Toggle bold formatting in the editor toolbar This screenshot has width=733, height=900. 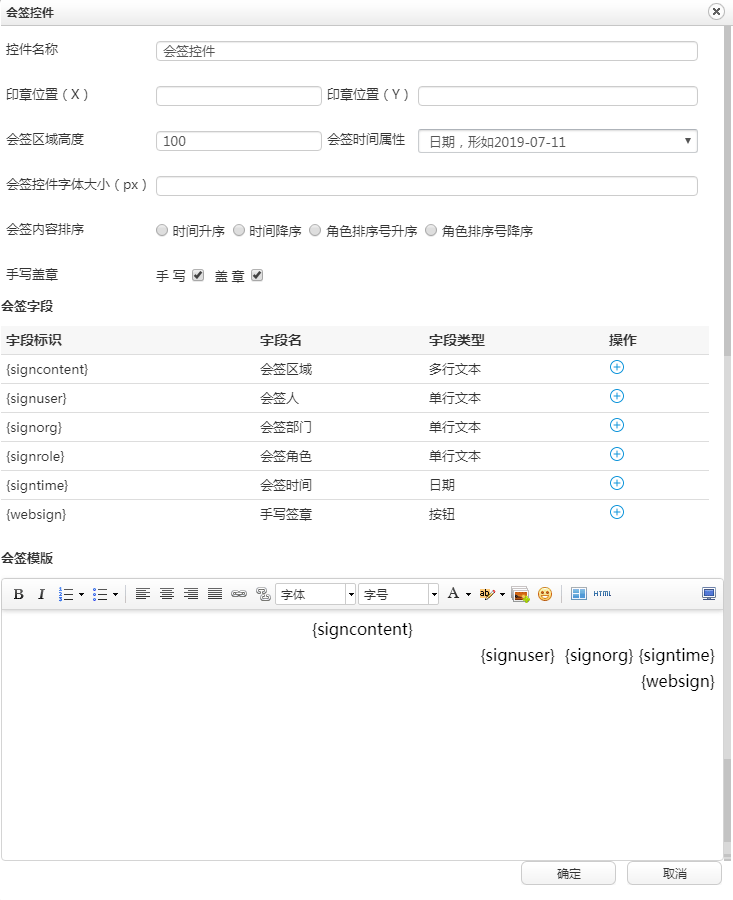[x=18, y=594]
